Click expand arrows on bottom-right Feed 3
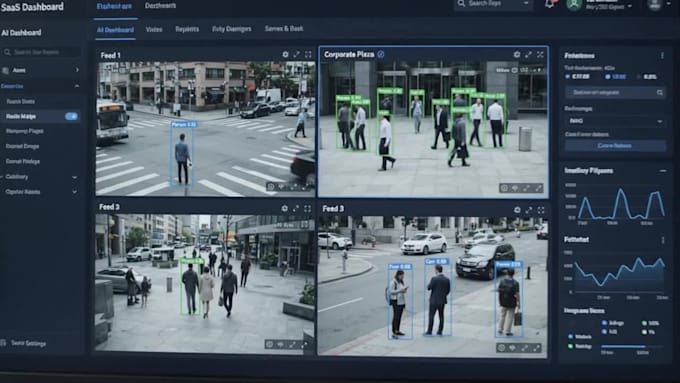The width and height of the screenshot is (680, 383). (x=529, y=210)
